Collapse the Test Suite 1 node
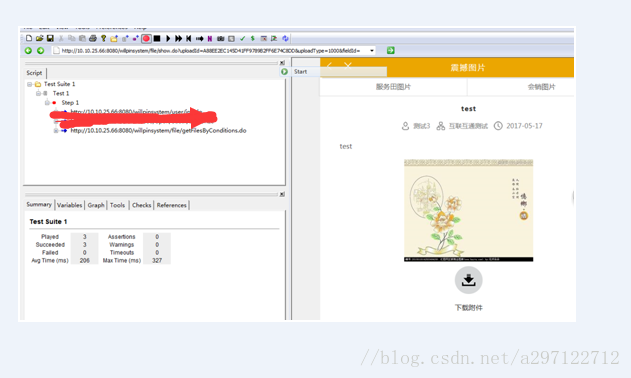This screenshot has height=378, width=631. (29, 84)
